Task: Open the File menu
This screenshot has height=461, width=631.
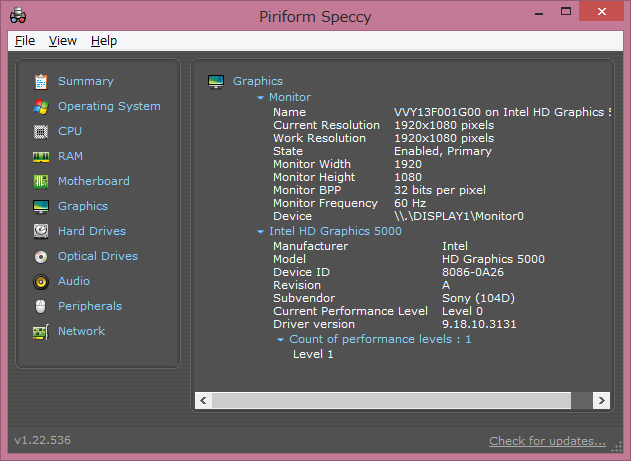Action: pyautogui.click(x=25, y=41)
